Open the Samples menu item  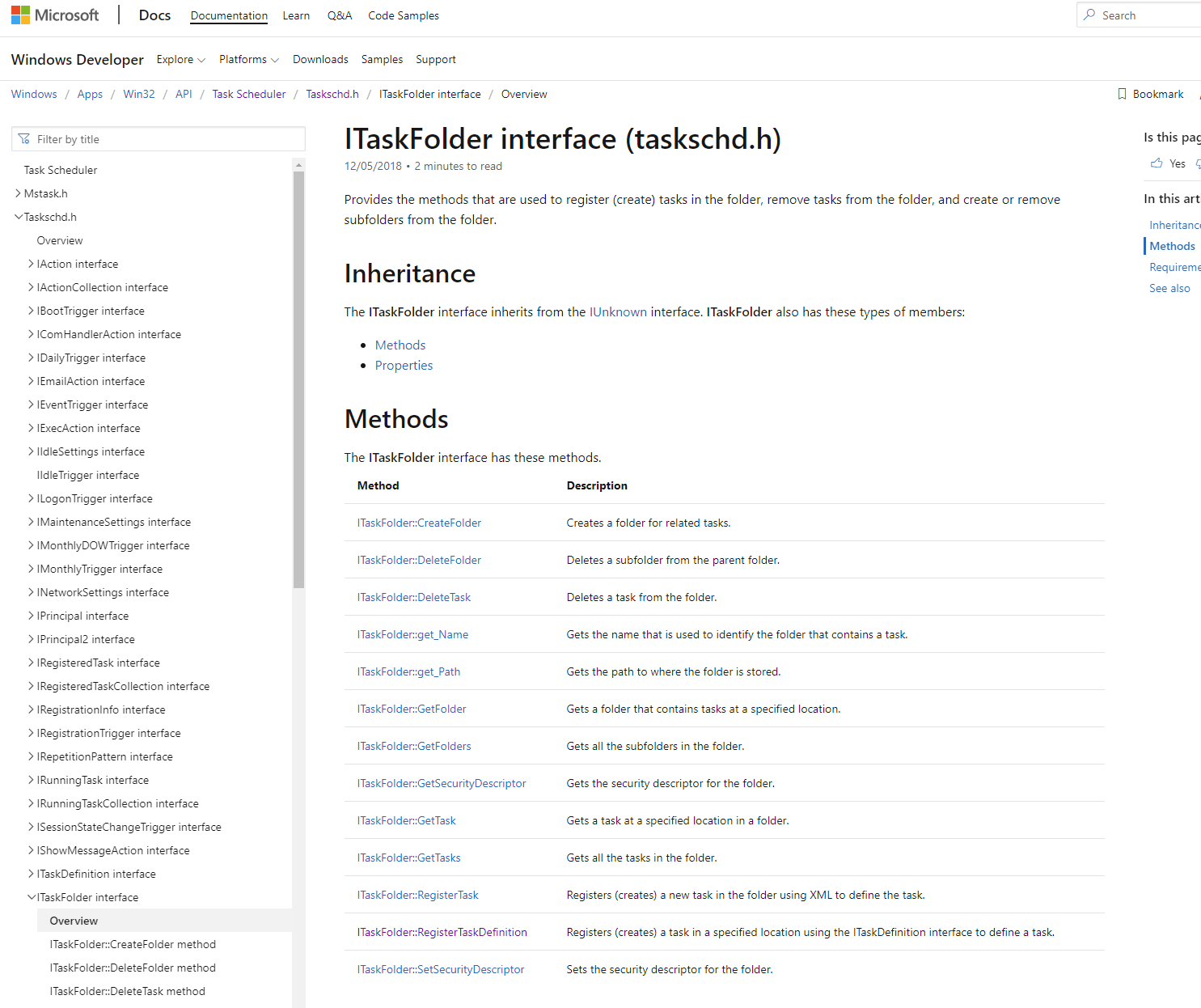[x=382, y=59]
